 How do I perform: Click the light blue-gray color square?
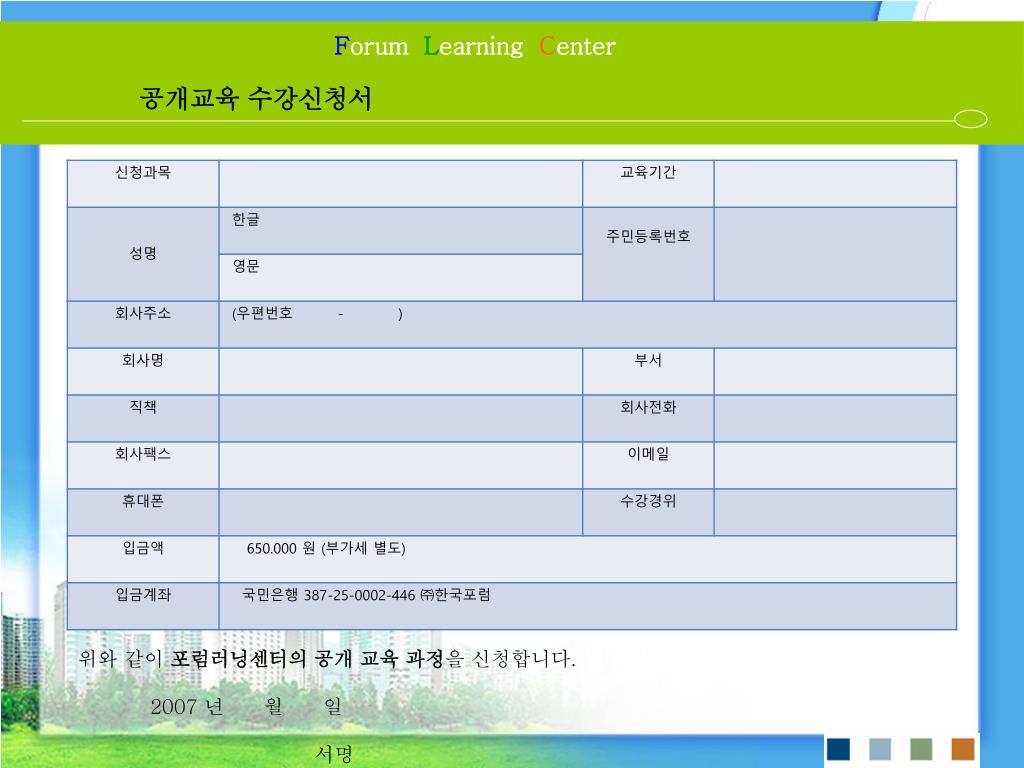880,749
